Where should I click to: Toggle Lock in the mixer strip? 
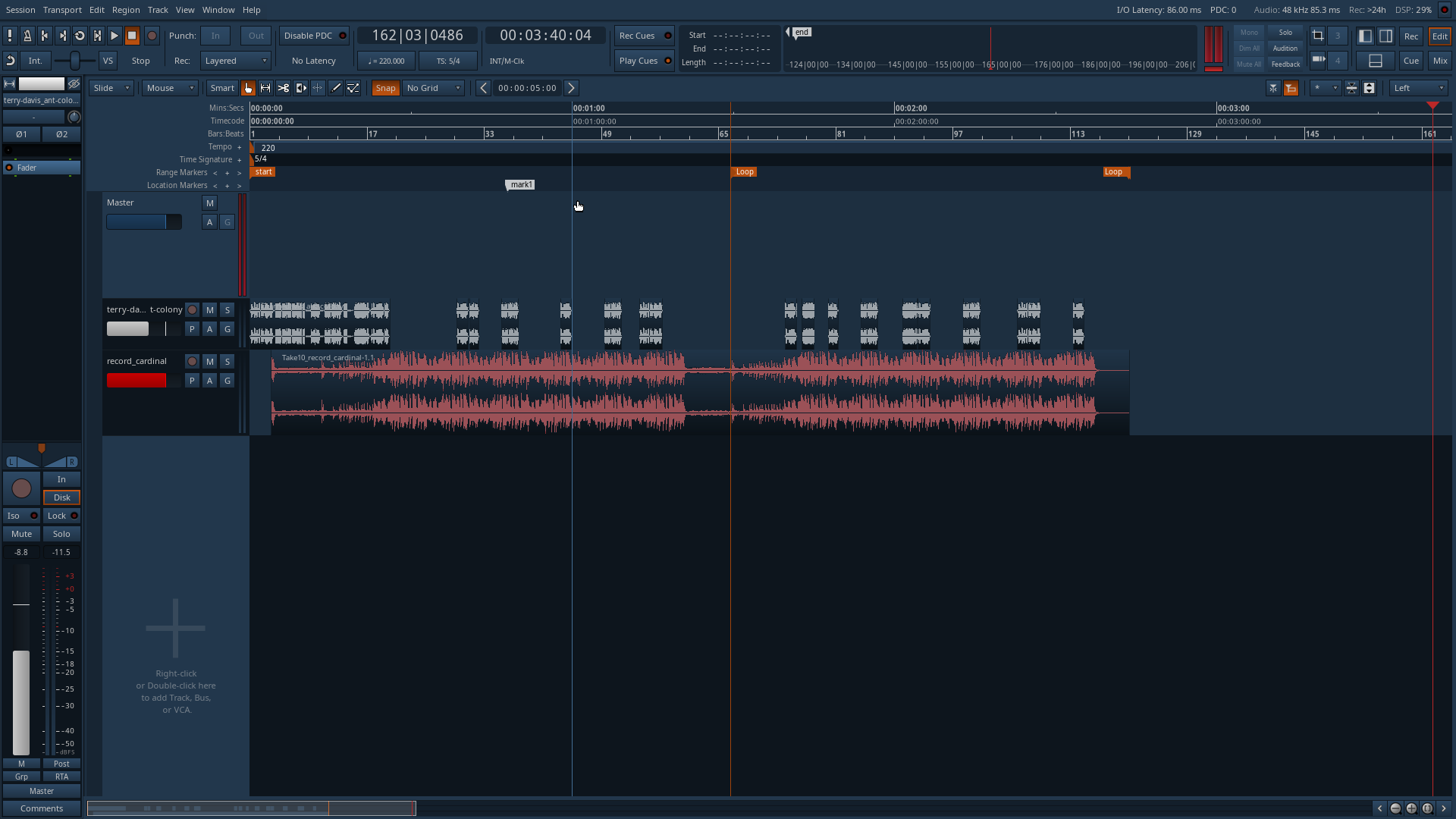[x=62, y=516]
